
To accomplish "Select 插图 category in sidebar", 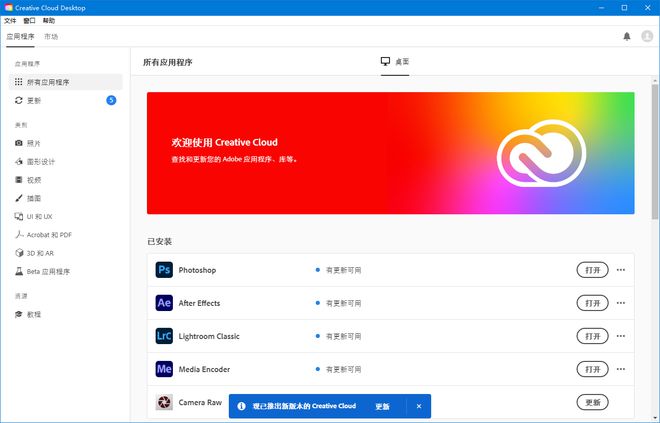I will tap(66, 198).
